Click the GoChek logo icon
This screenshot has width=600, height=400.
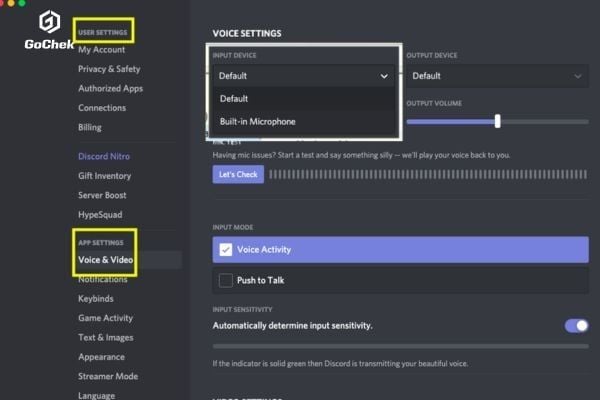48,23
